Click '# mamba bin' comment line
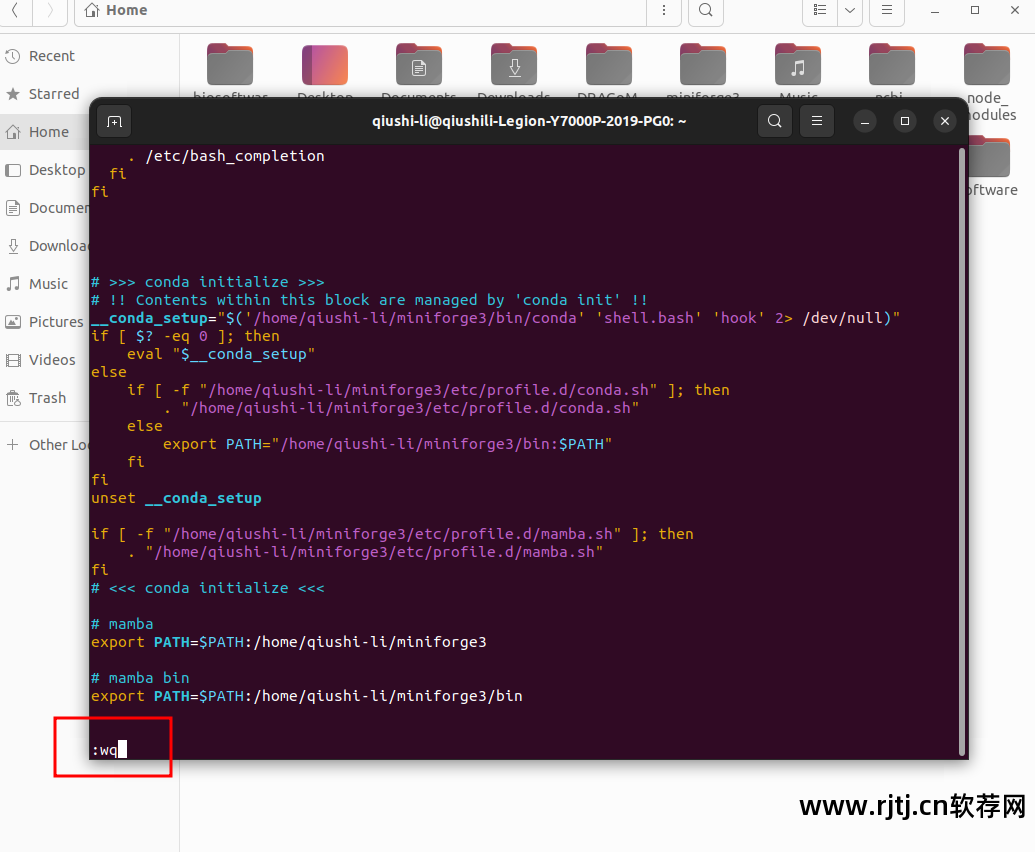This screenshot has height=852, width=1035. tap(140, 678)
